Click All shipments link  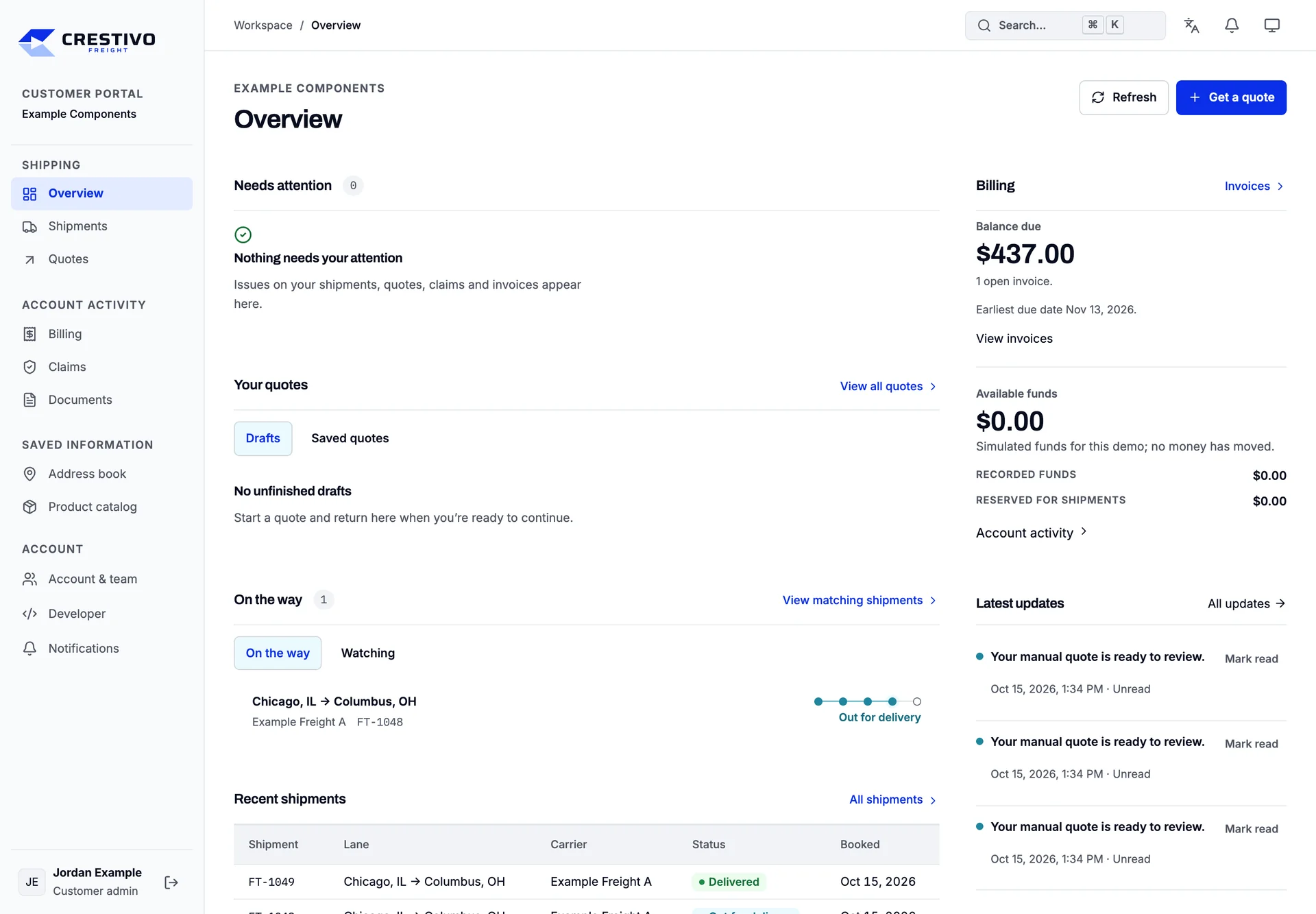892,799
